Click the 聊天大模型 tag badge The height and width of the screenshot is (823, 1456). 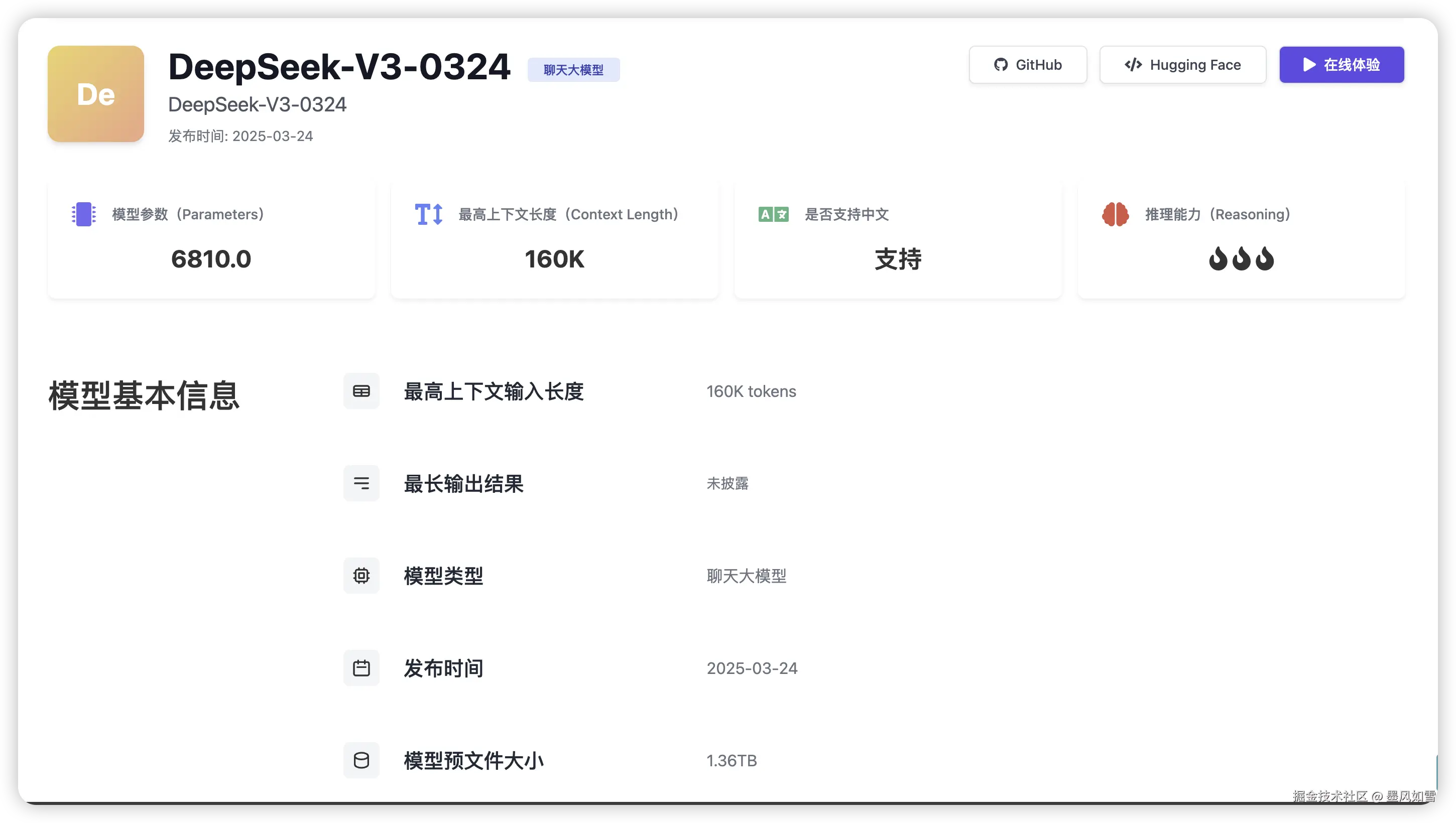[x=573, y=70]
